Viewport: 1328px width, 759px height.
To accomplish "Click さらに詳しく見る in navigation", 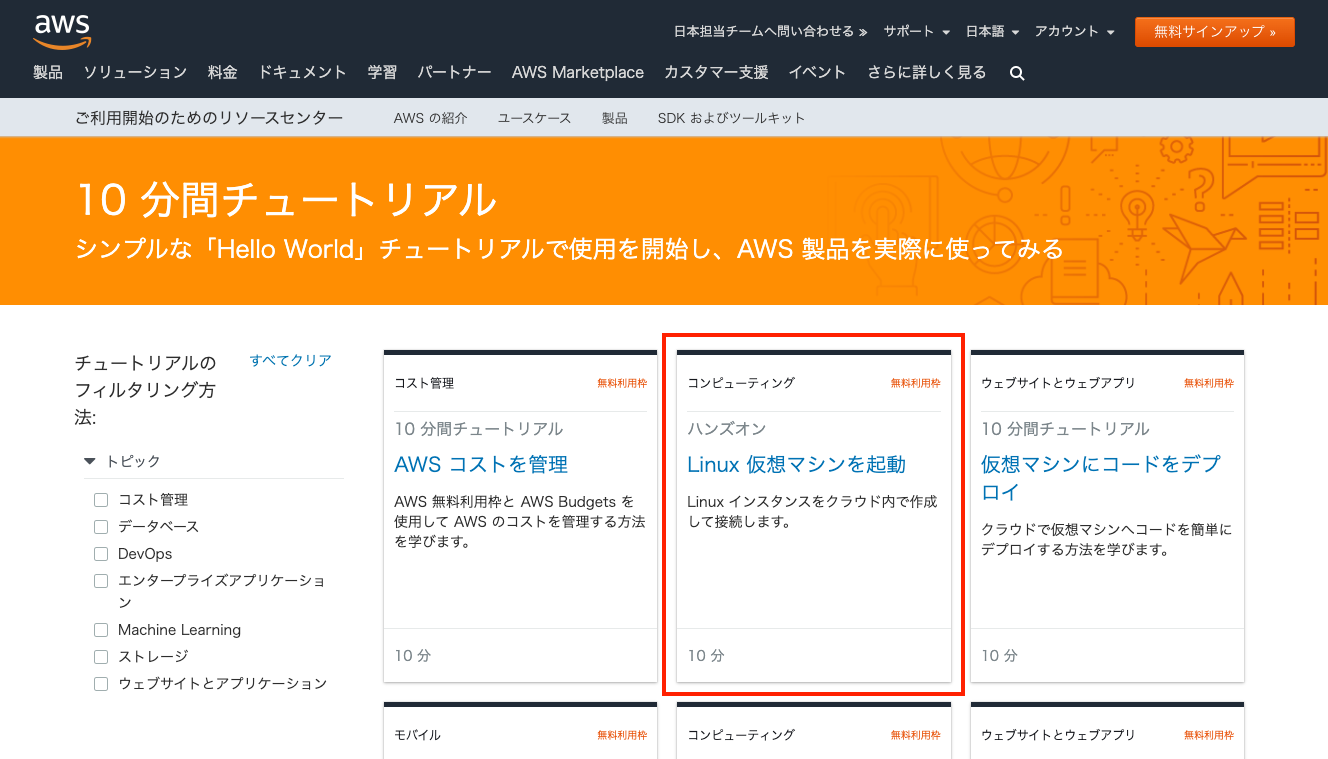I will point(926,72).
